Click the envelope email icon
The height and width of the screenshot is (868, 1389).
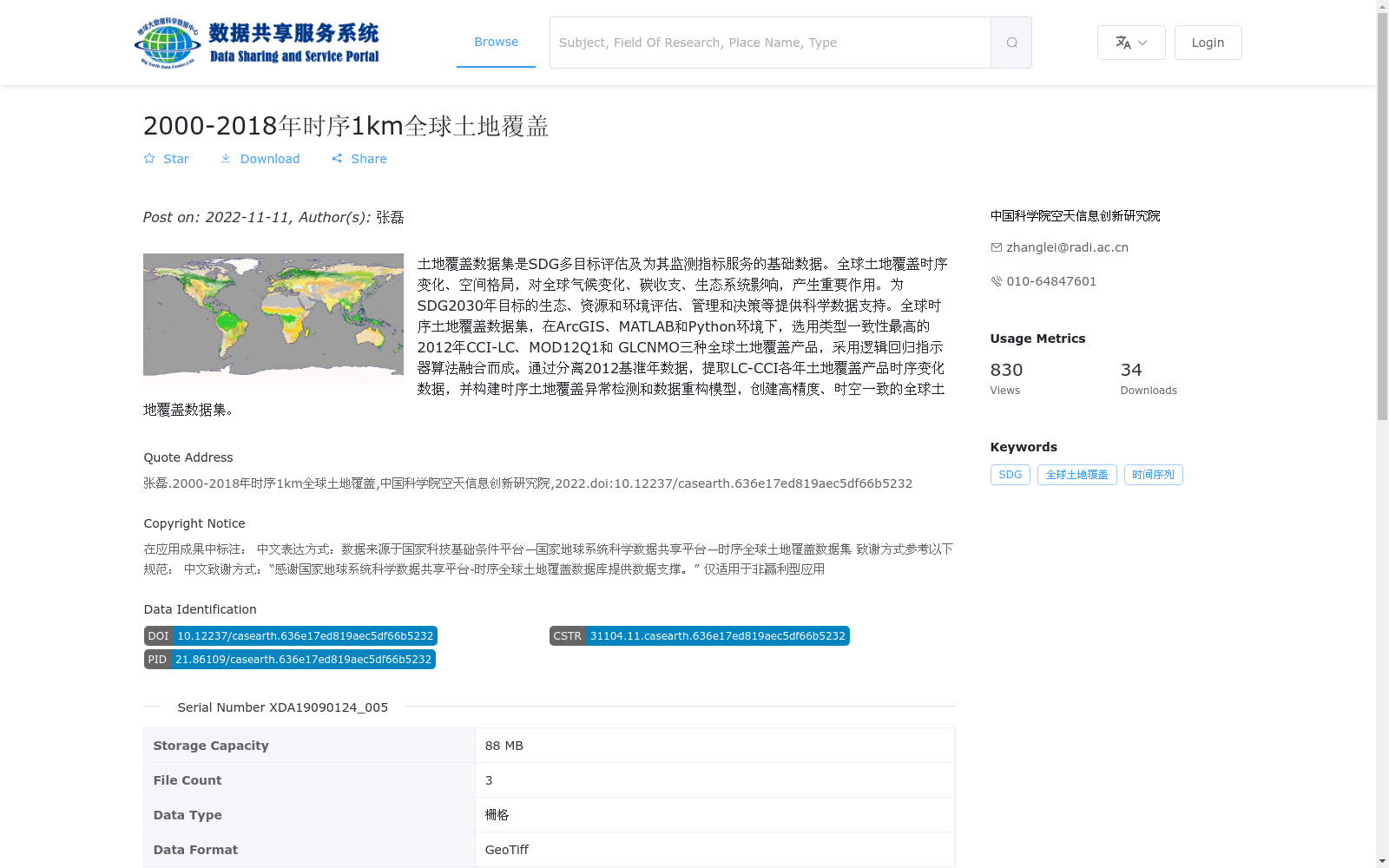coord(997,247)
